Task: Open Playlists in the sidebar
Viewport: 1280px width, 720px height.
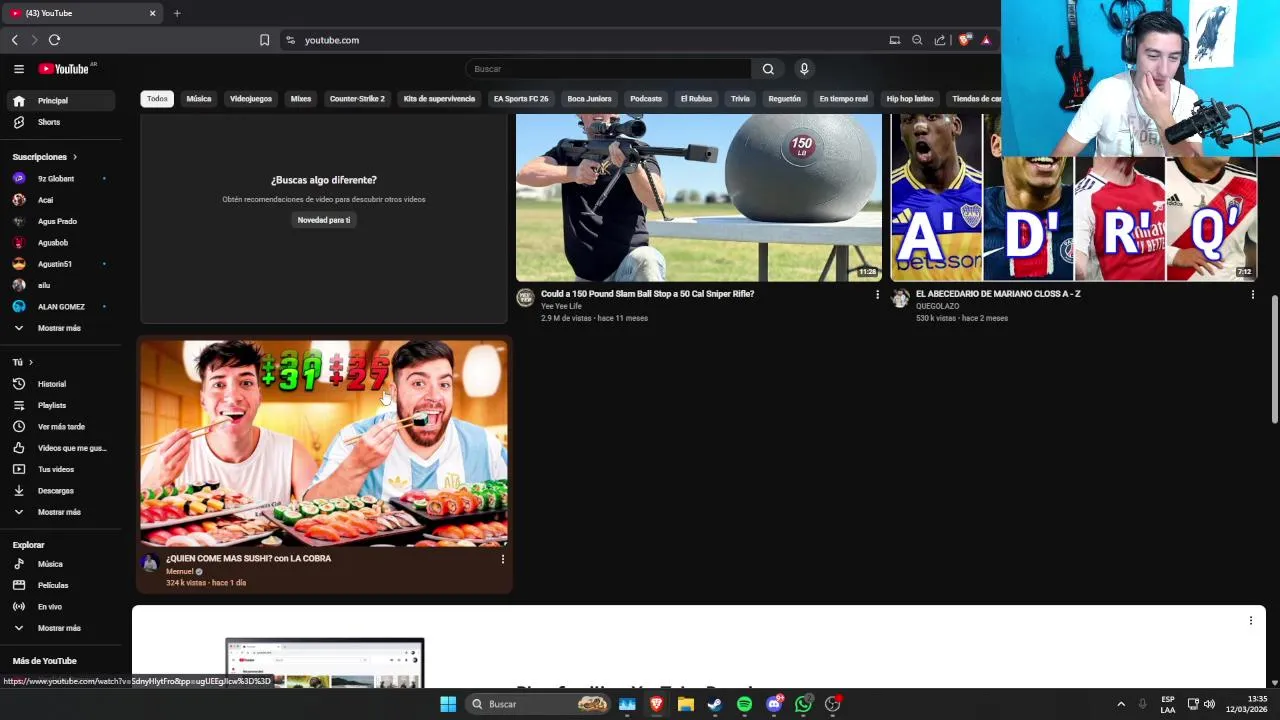Action: (x=60, y=405)
